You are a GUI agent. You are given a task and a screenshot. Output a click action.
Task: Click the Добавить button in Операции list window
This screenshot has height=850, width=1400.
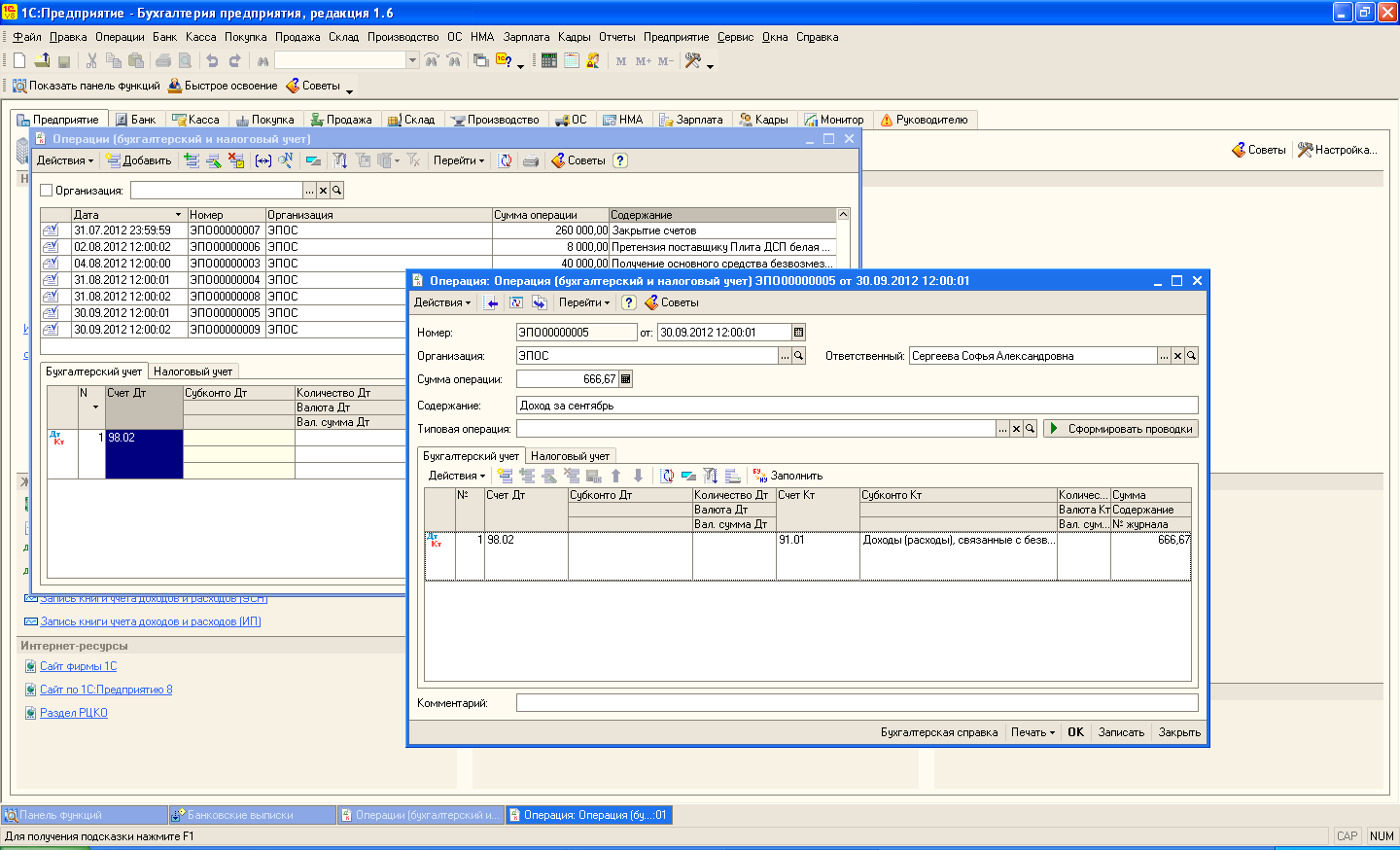[x=139, y=160]
